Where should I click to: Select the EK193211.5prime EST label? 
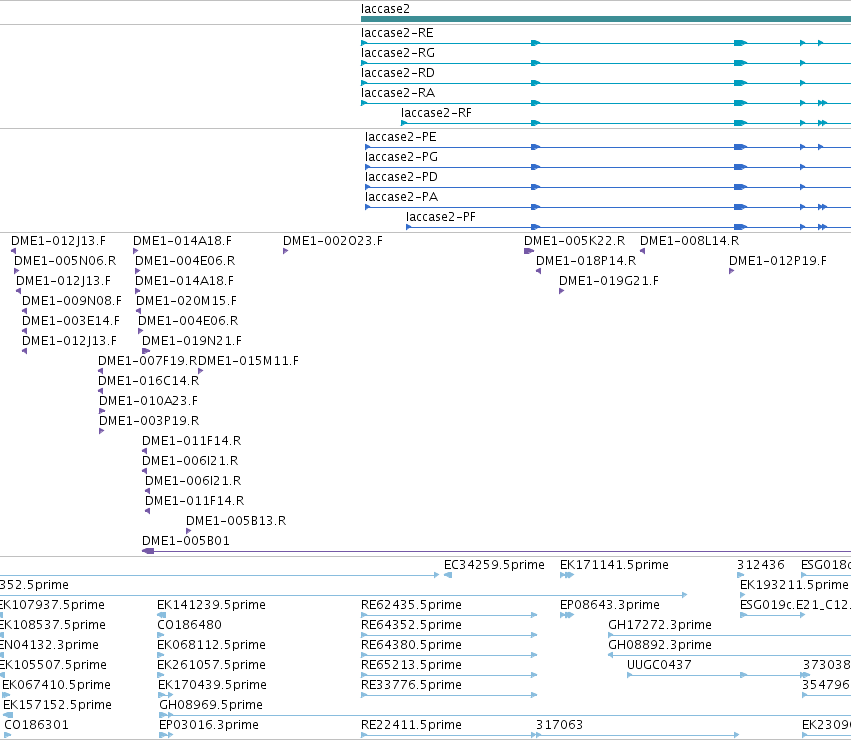pos(794,586)
